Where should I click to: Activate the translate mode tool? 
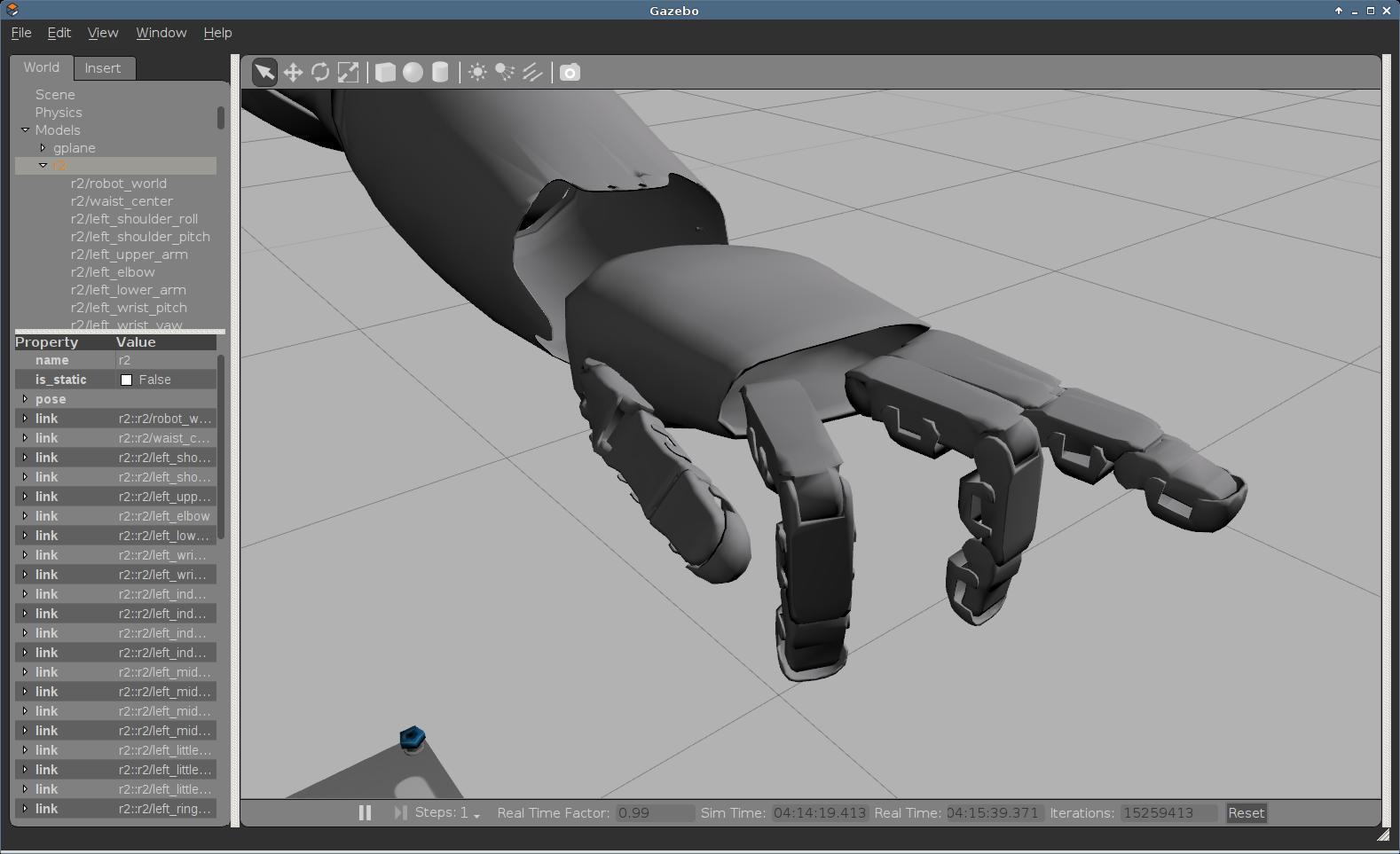[x=293, y=72]
